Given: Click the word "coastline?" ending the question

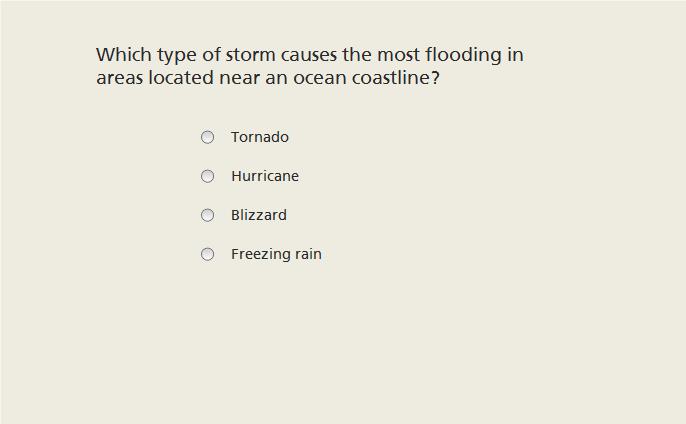Looking at the screenshot, I should coord(396,77).
